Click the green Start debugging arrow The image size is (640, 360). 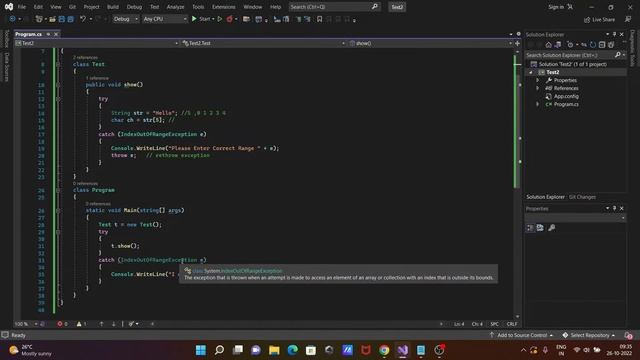(194, 19)
